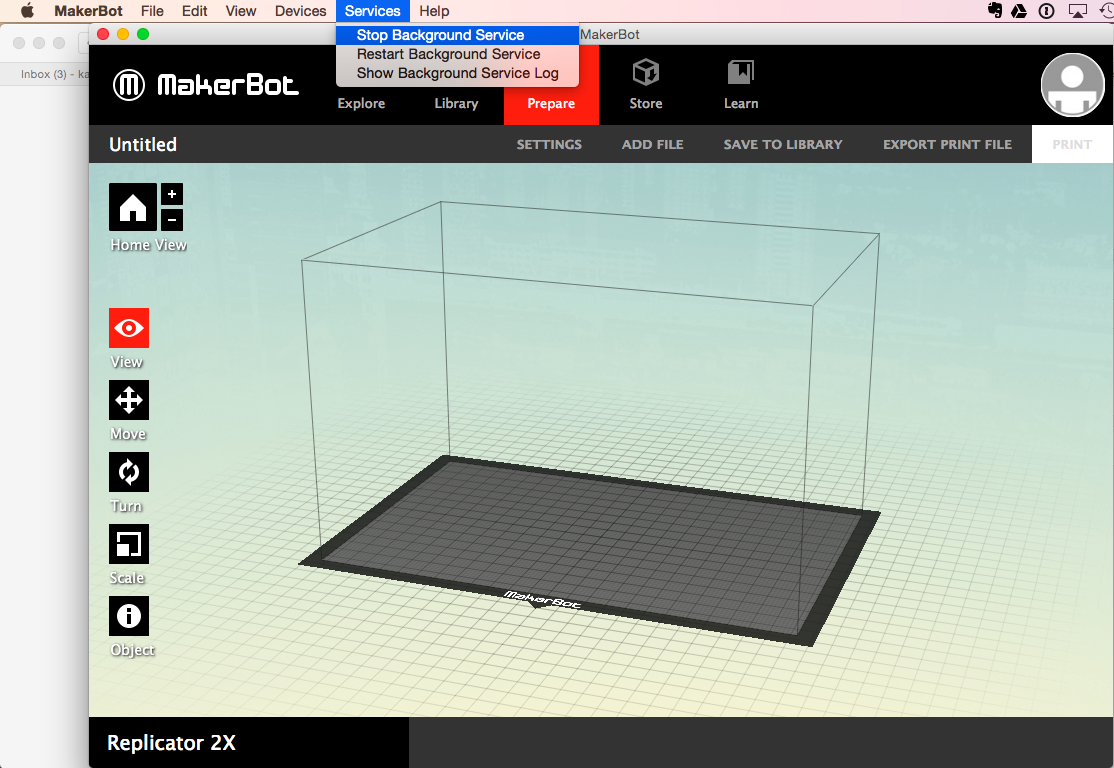1114x768 pixels.
Task: Open the File menu
Action: [x=152, y=11]
